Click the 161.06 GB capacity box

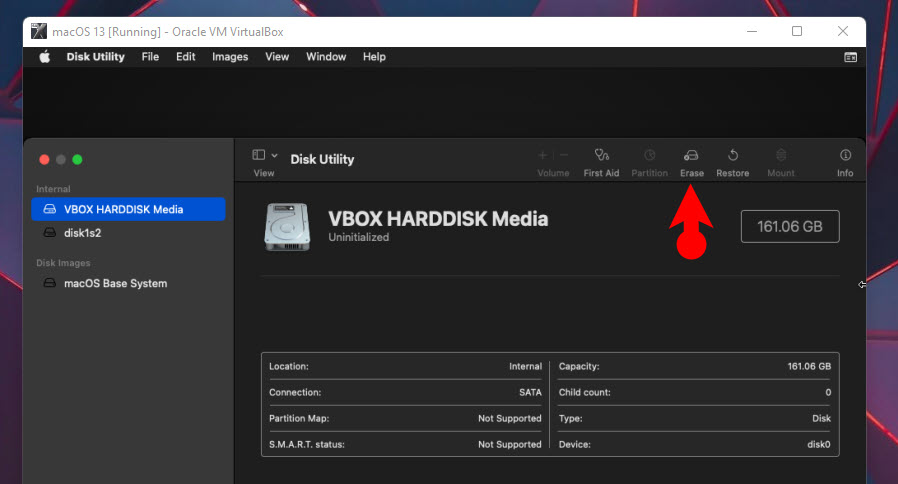click(x=790, y=227)
